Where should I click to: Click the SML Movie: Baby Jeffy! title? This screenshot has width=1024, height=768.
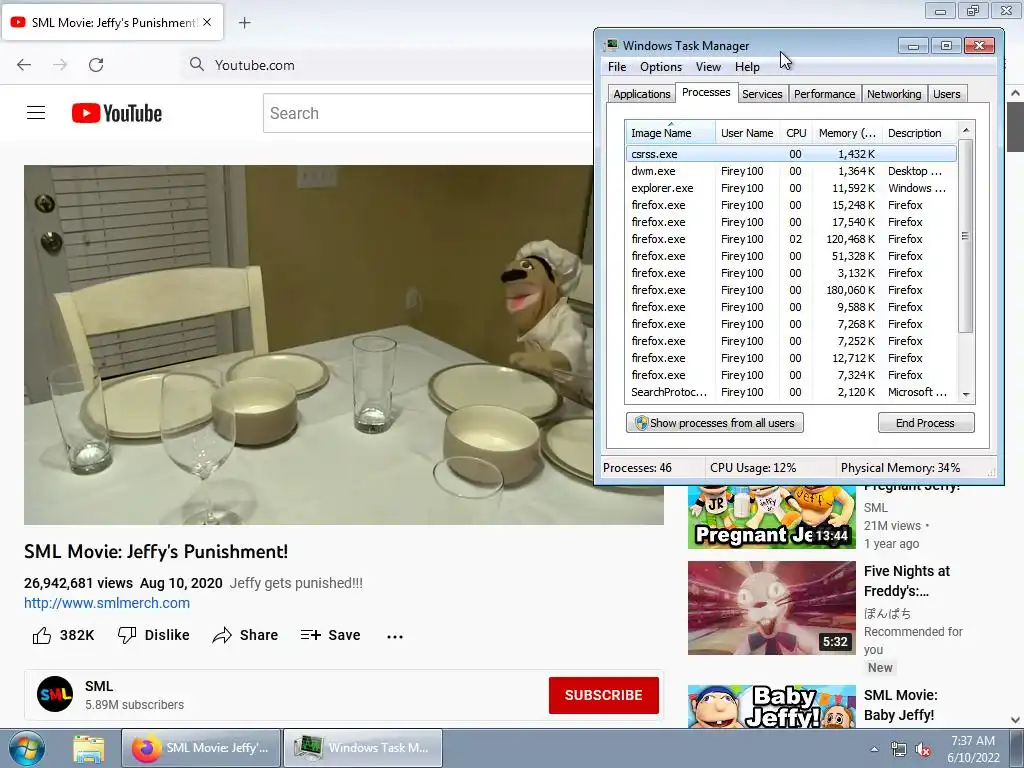tap(901, 705)
